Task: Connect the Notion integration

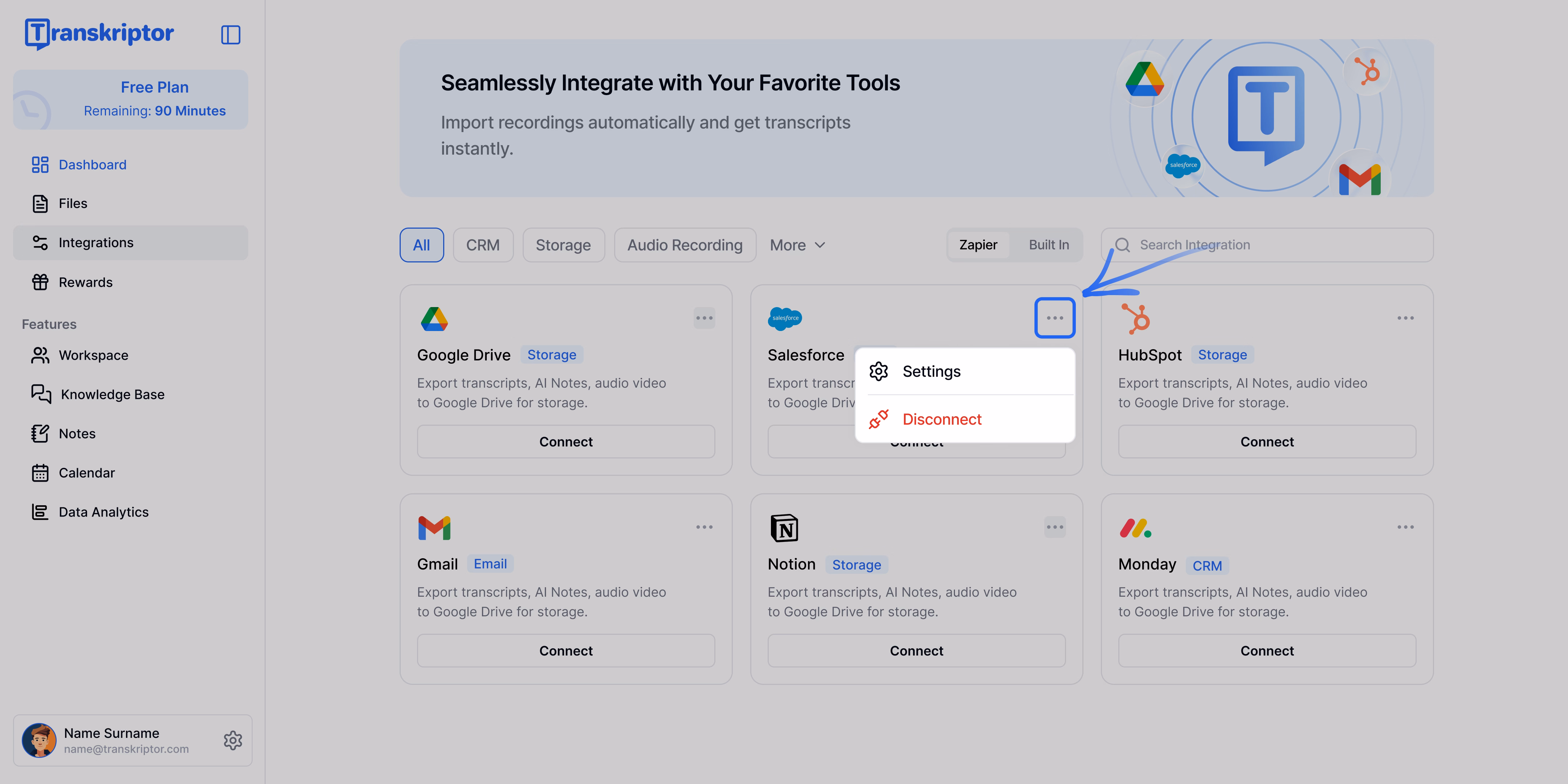Action: pyautogui.click(x=916, y=650)
